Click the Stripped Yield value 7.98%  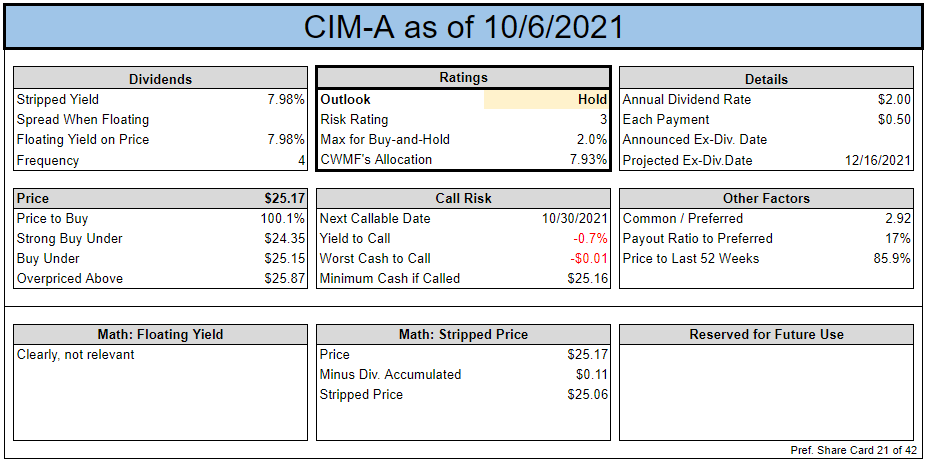286,99
